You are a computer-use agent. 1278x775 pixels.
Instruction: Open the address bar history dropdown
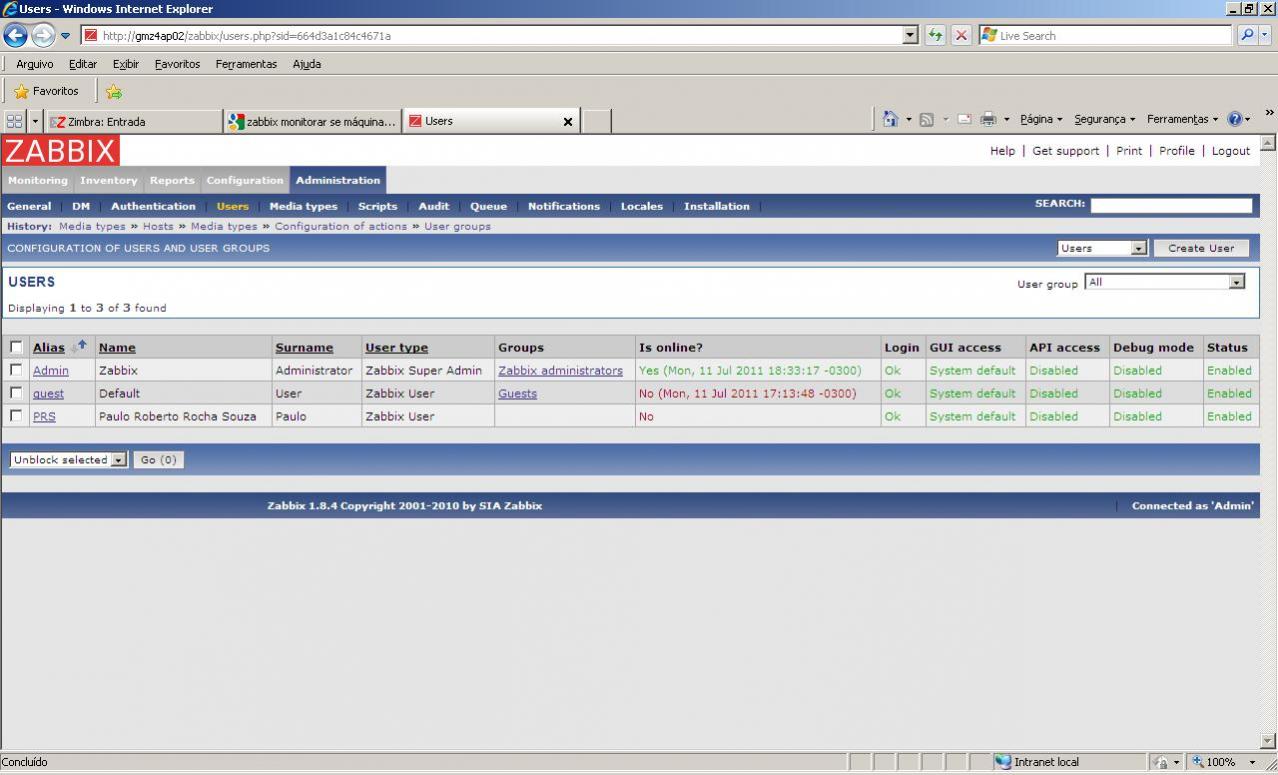pyautogui.click(x=910, y=35)
